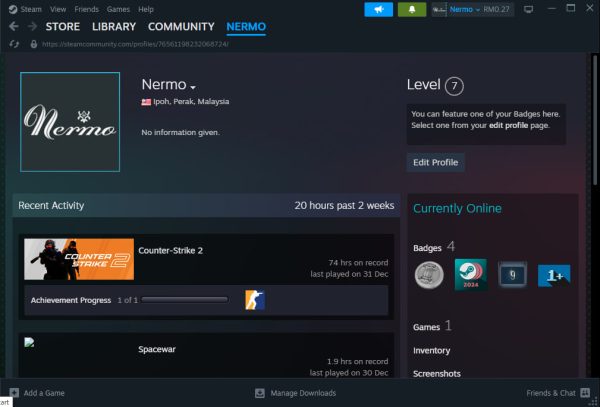The height and width of the screenshot is (407, 600).
Task: Switch to the LIBRARY tab
Action: pyautogui.click(x=114, y=27)
